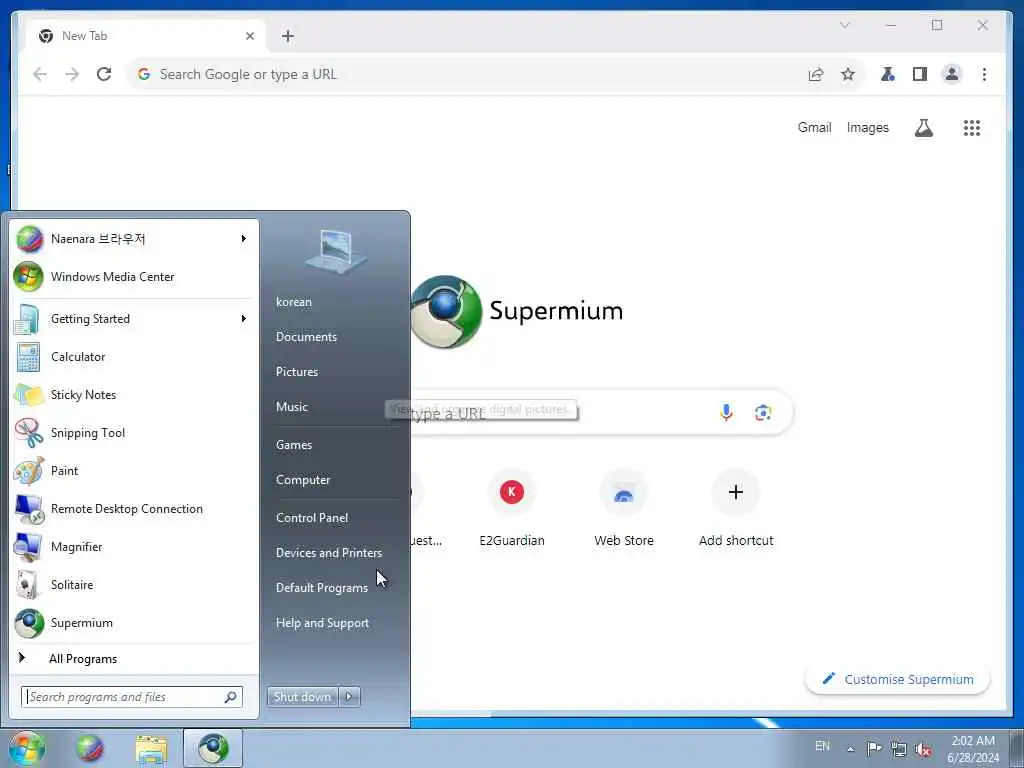Expand Naenara browser submenu arrow
The image size is (1024, 768).
click(x=244, y=239)
